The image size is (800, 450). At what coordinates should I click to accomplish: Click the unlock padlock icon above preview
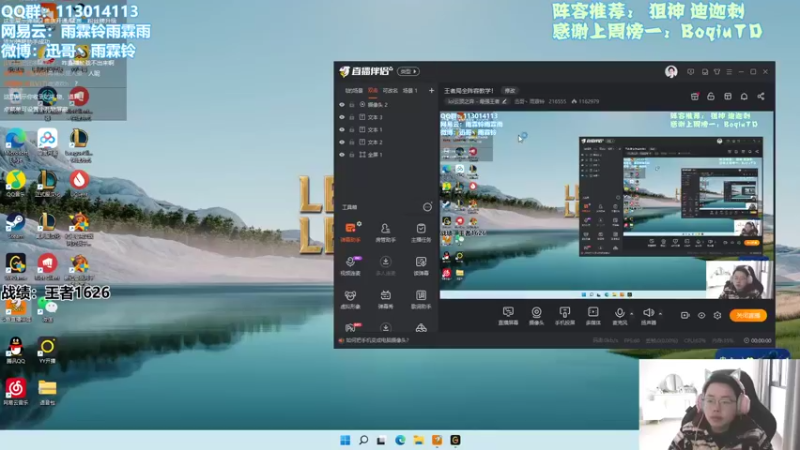click(711, 96)
